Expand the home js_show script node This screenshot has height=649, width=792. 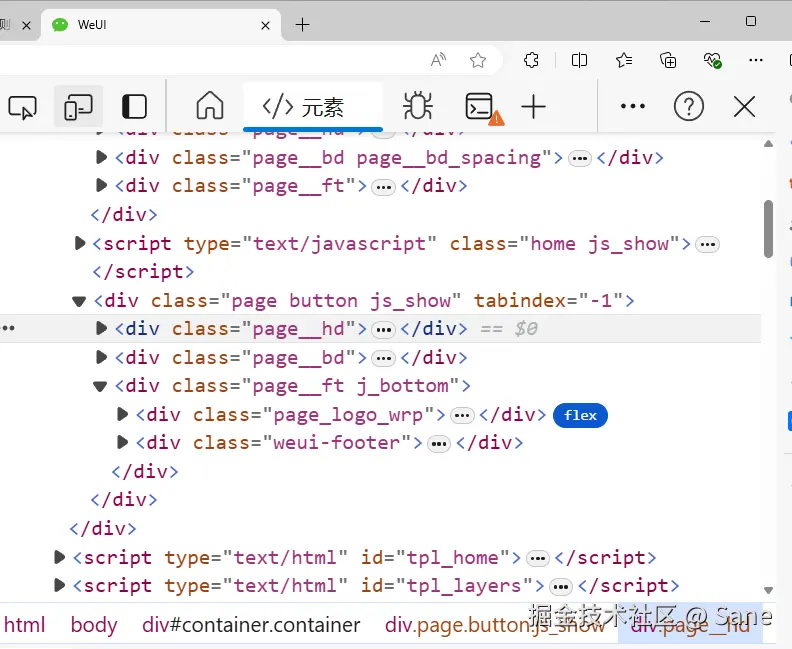[79, 243]
